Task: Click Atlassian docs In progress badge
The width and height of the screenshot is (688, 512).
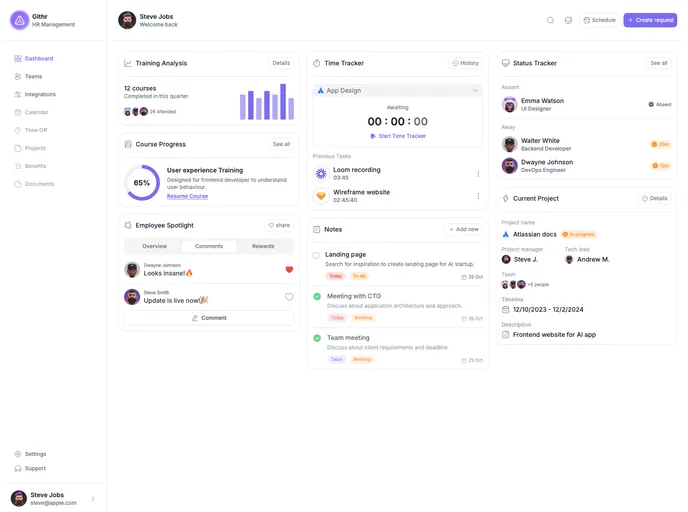Action: 579,235
